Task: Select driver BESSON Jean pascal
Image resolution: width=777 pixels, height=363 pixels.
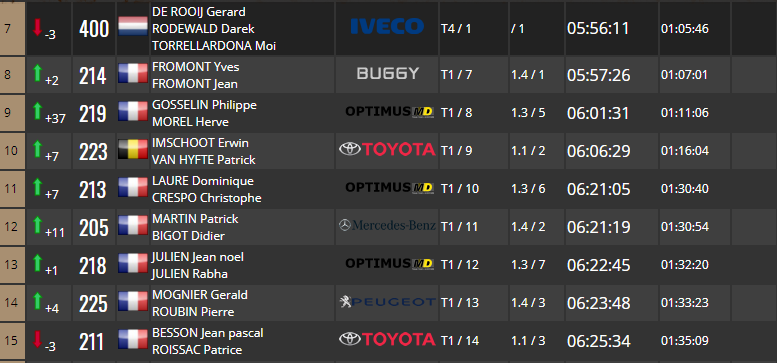Action: (208, 333)
